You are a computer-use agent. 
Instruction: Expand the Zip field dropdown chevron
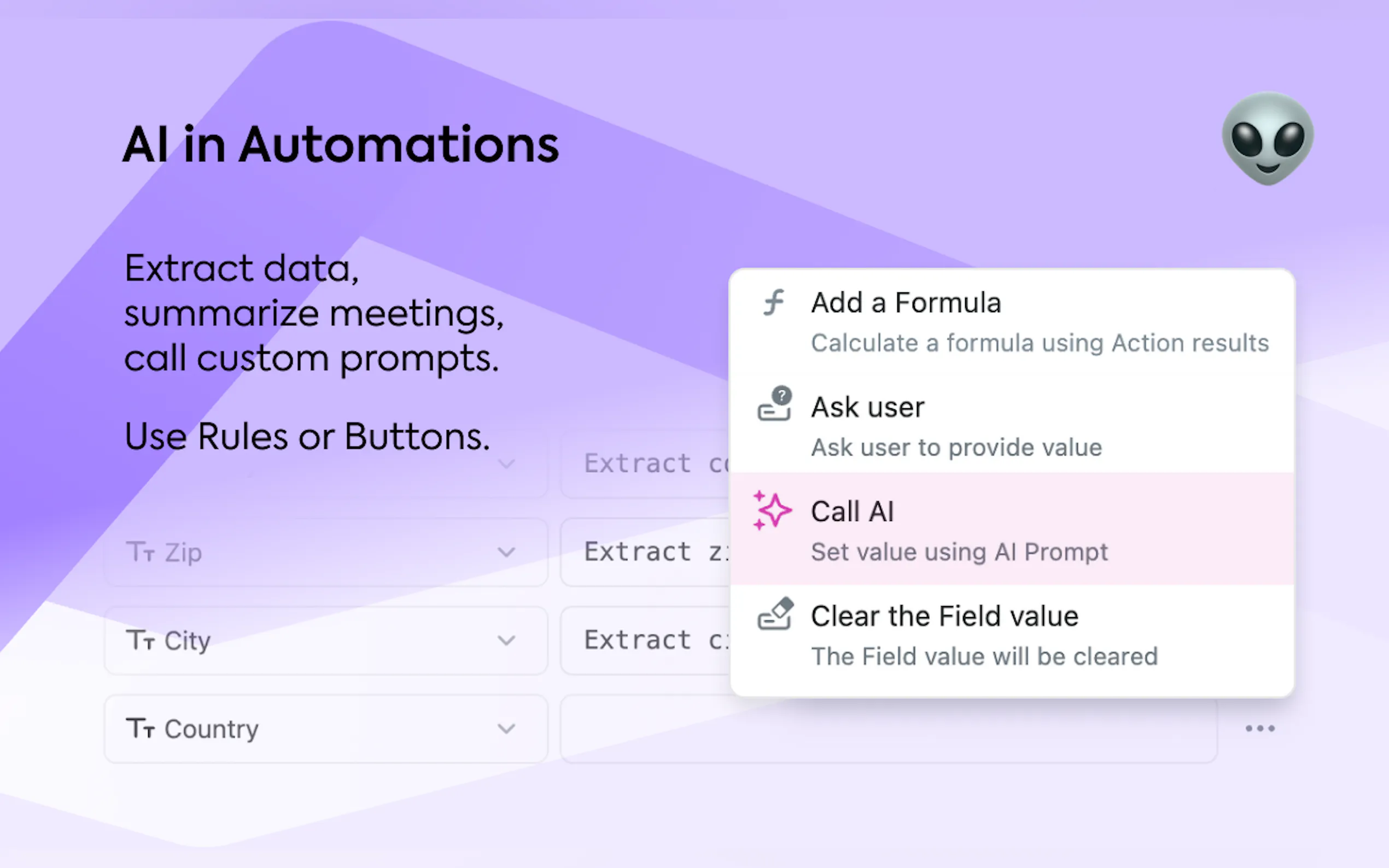tap(506, 552)
